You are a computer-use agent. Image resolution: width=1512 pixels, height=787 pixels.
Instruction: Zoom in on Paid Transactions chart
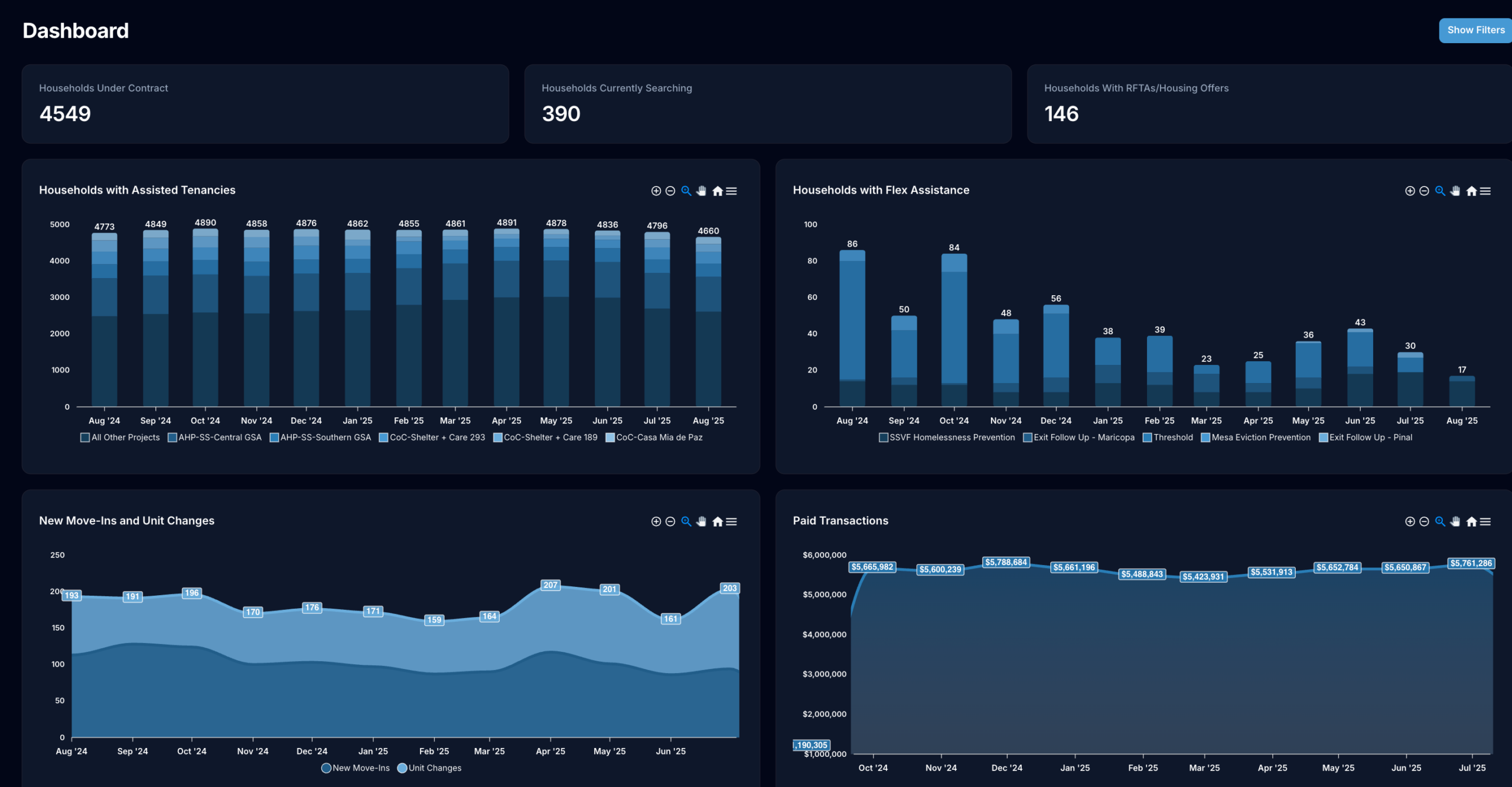coord(1410,521)
